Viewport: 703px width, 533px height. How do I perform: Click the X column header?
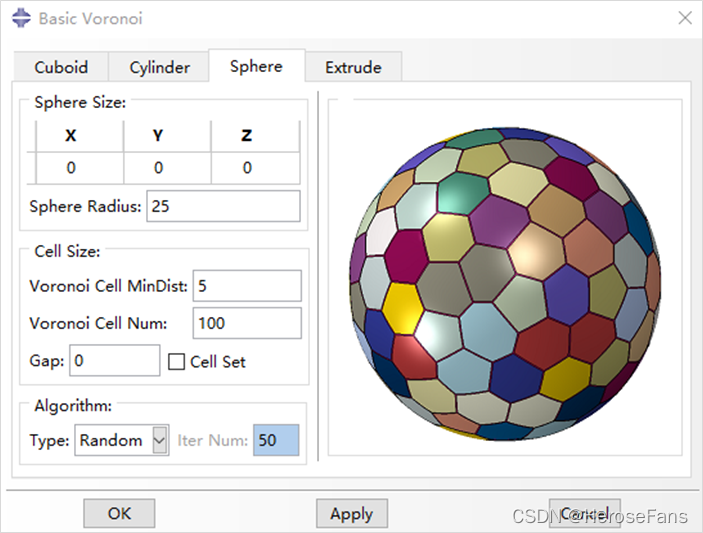71,135
